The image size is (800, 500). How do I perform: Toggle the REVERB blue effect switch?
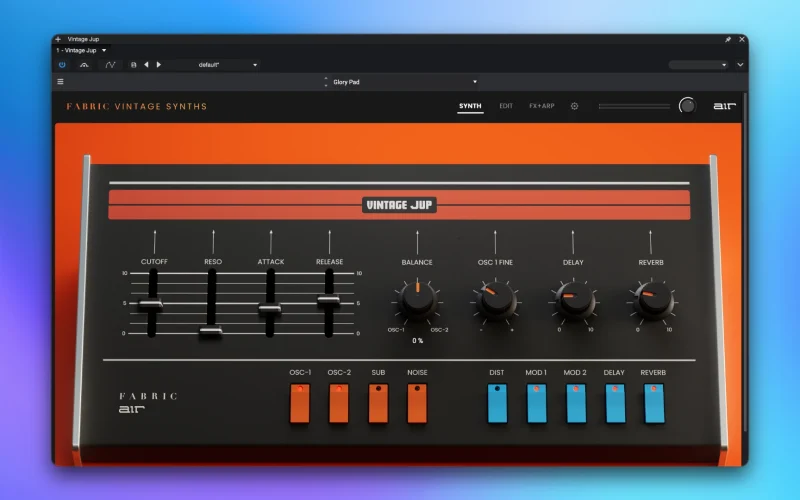coord(655,404)
